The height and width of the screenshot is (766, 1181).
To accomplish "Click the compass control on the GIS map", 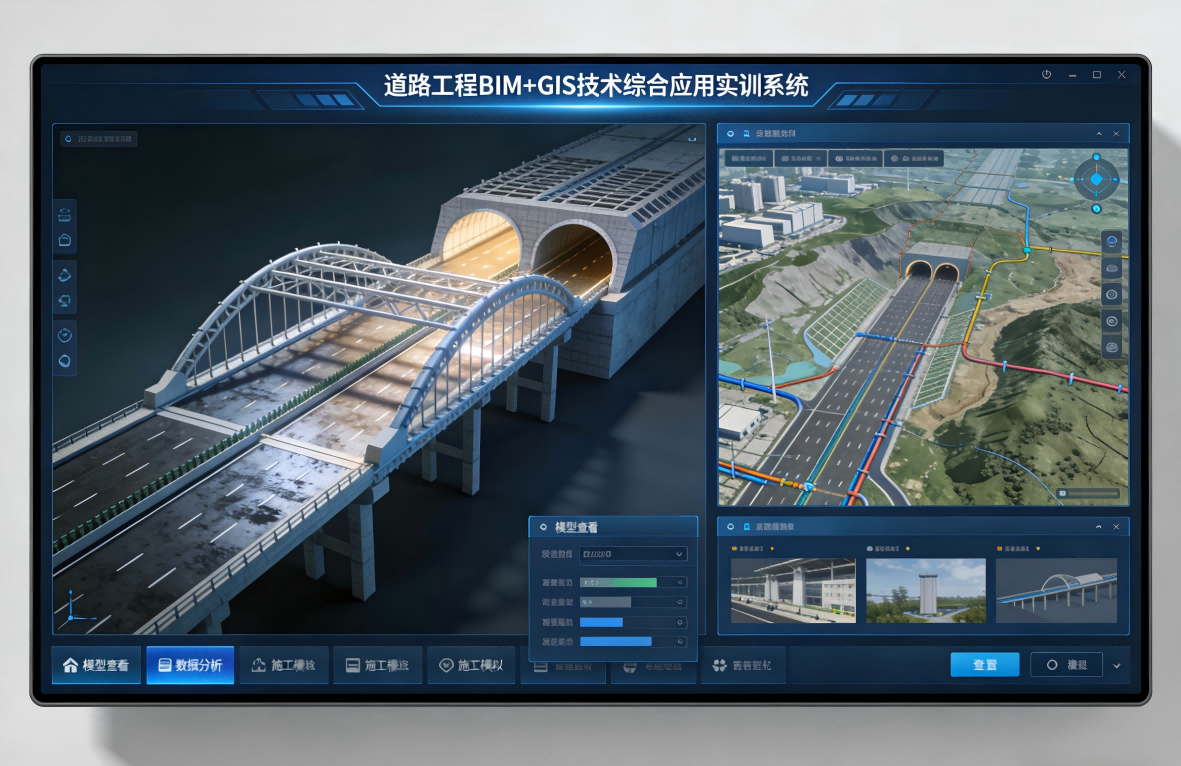I will click(x=1098, y=178).
